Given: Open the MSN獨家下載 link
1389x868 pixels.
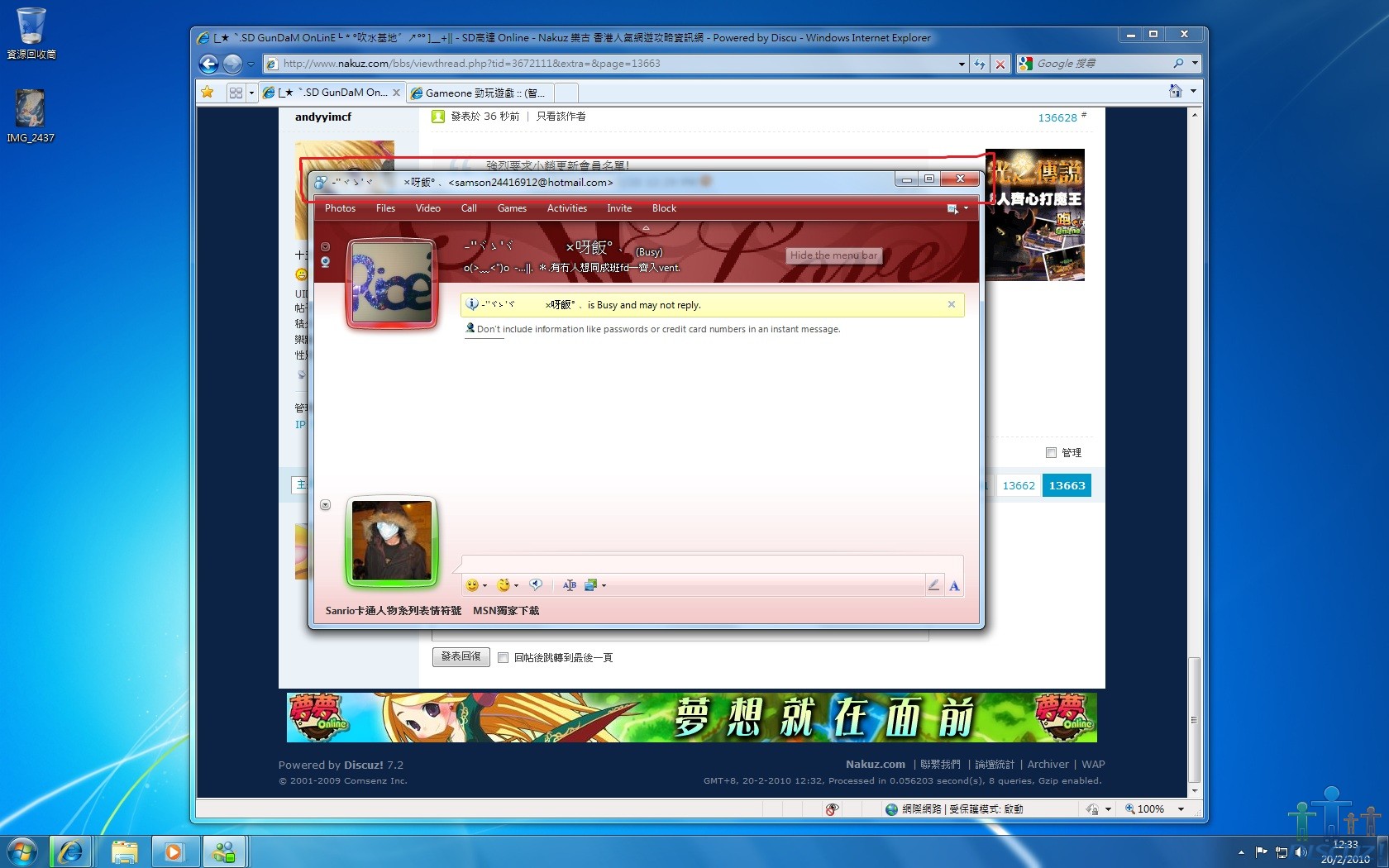Looking at the screenshot, I should pos(506,611).
